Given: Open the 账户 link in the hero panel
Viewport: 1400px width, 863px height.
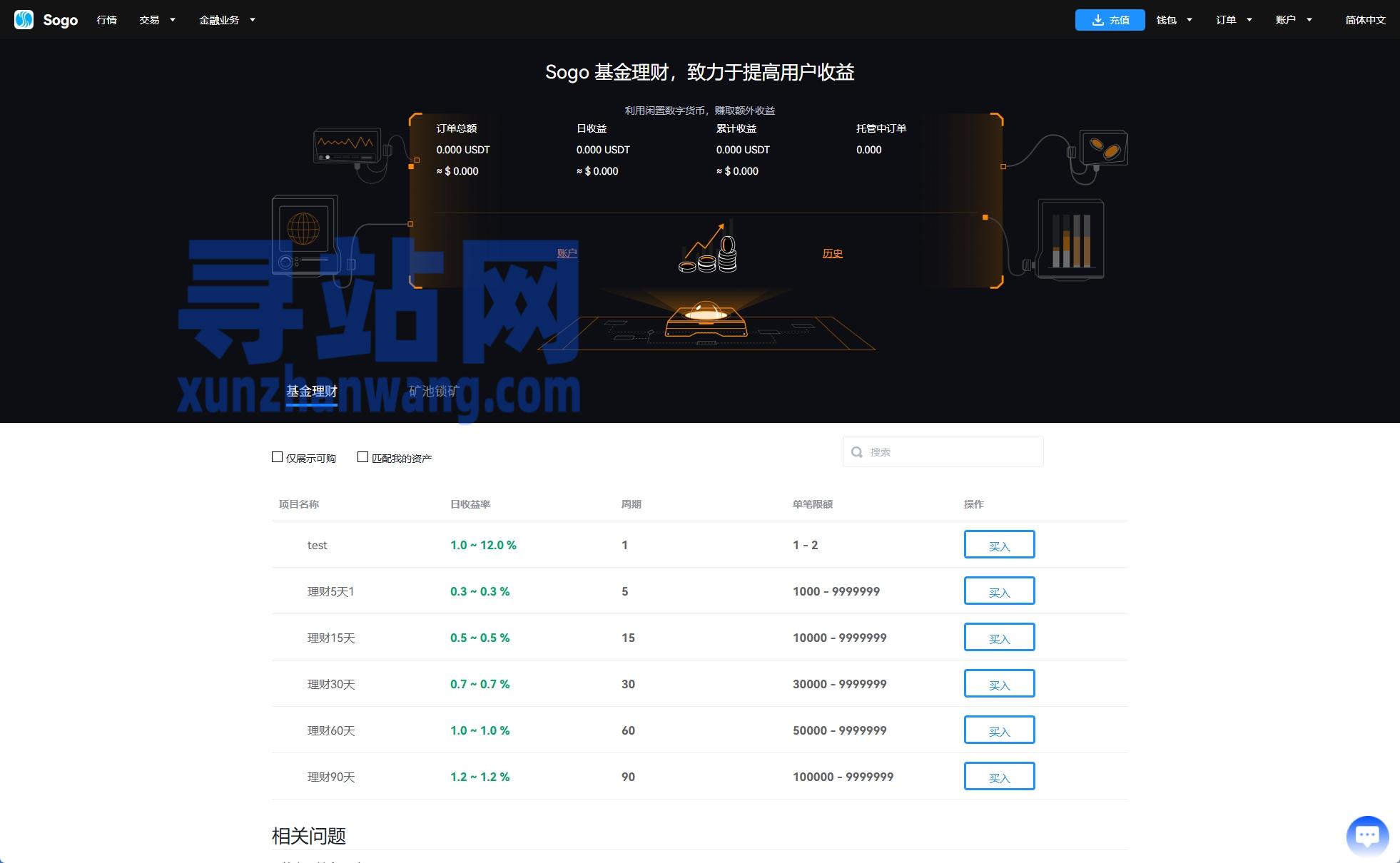Looking at the screenshot, I should coord(567,253).
